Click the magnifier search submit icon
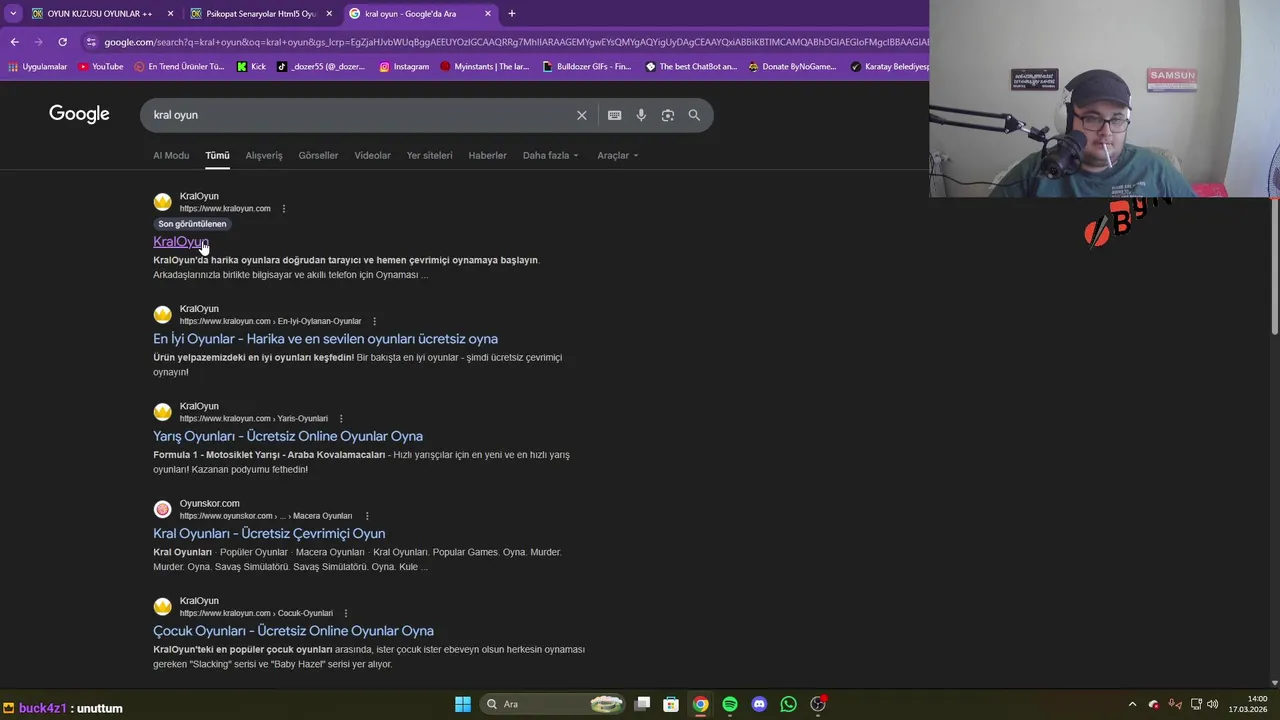Image resolution: width=1280 pixels, height=720 pixels. pyautogui.click(x=694, y=115)
